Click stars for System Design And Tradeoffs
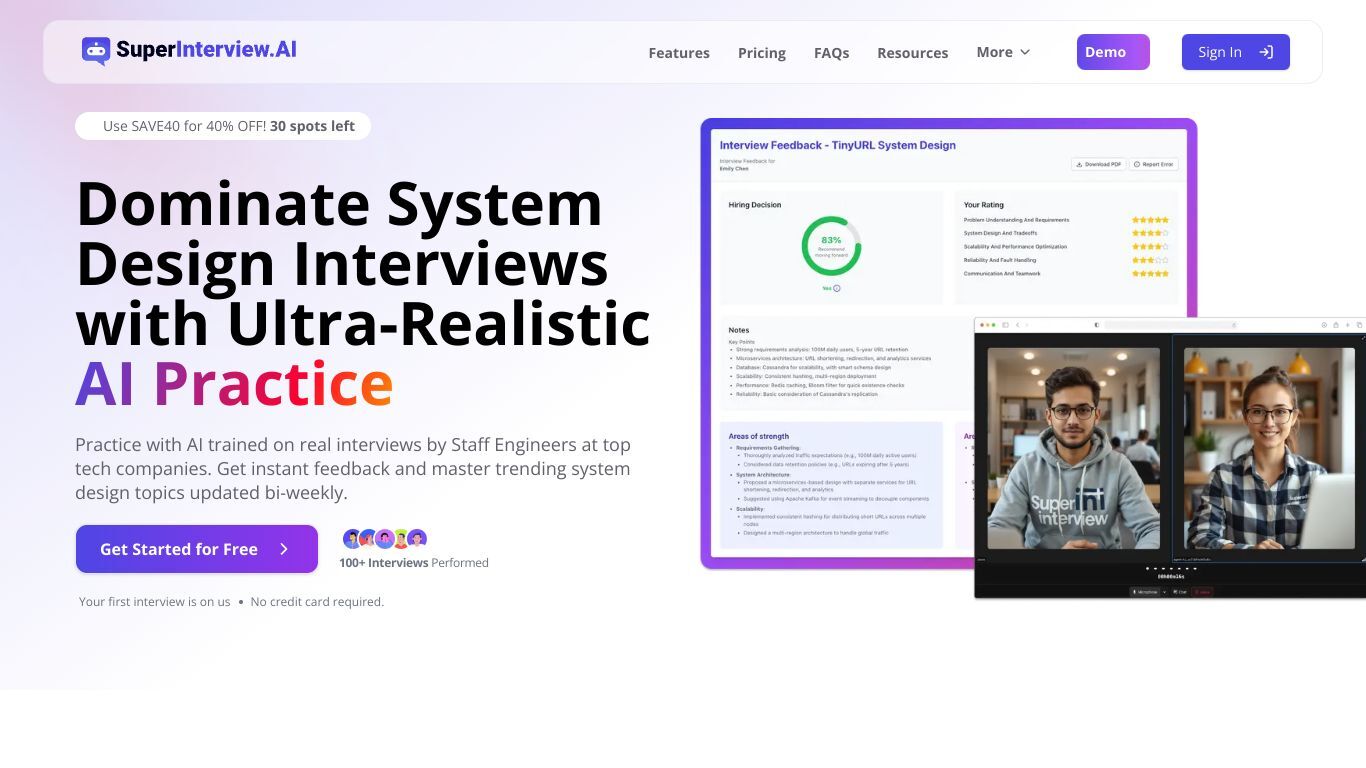This screenshot has height=768, width=1366. coord(1150,233)
